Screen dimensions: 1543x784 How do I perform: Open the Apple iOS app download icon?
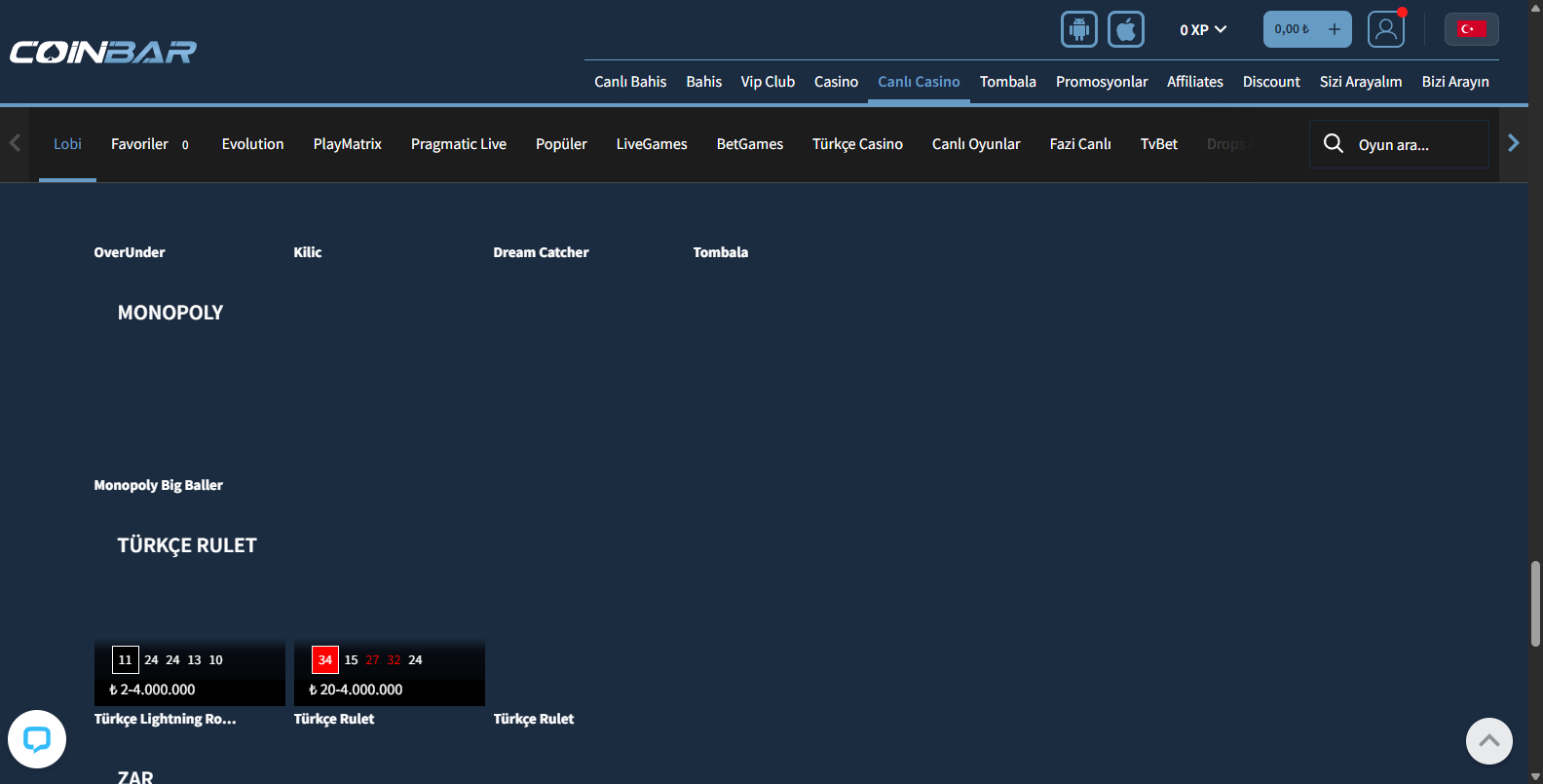click(1126, 29)
